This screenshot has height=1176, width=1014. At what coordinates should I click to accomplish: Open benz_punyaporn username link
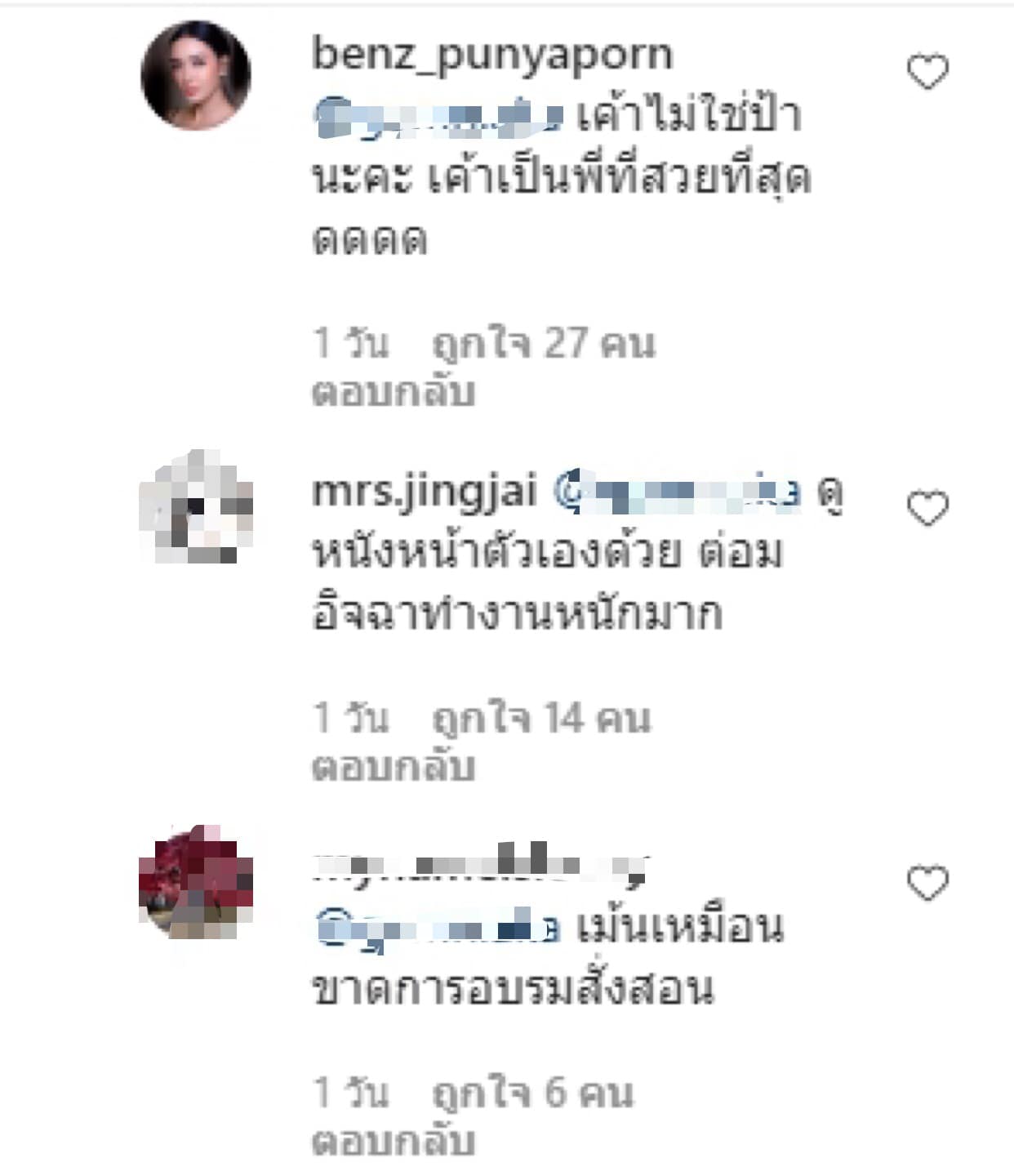[492, 55]
